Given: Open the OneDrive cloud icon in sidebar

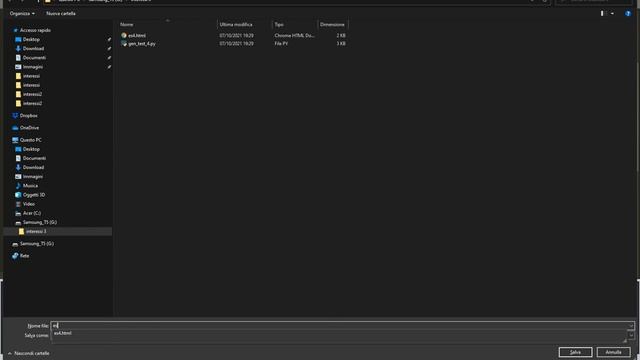Looking at the screenshot, I should coord(15,128).
